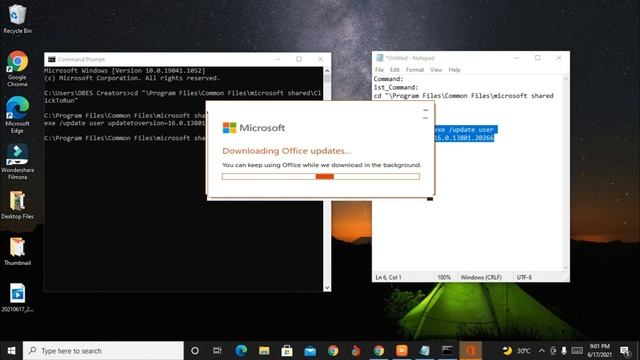Screen dimensions: 640x360
Task: Click the Windows Start button
Action: coord(11,351)
